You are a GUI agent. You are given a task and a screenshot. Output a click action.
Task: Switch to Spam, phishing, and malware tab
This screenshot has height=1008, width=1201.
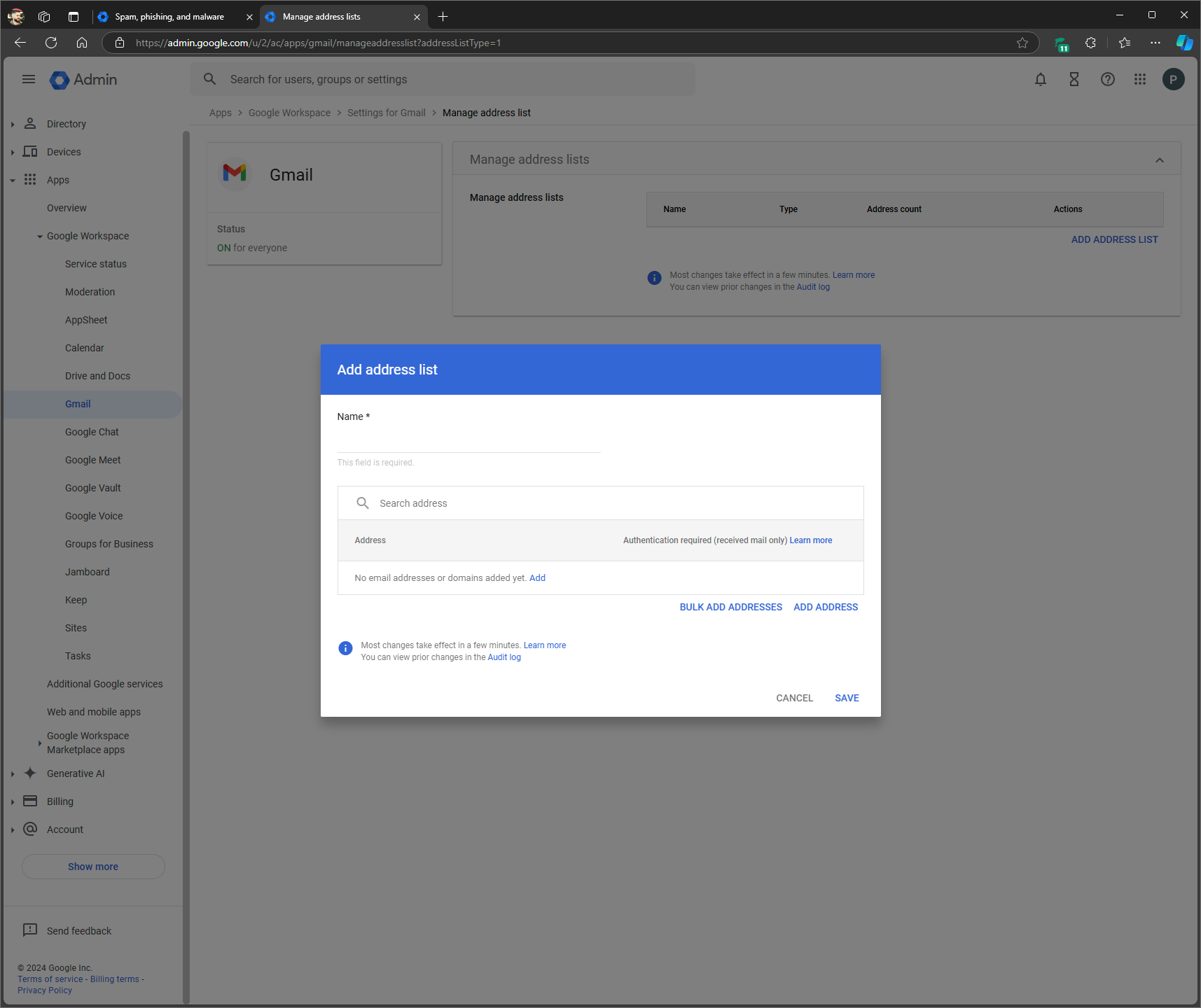coord(175,17)
